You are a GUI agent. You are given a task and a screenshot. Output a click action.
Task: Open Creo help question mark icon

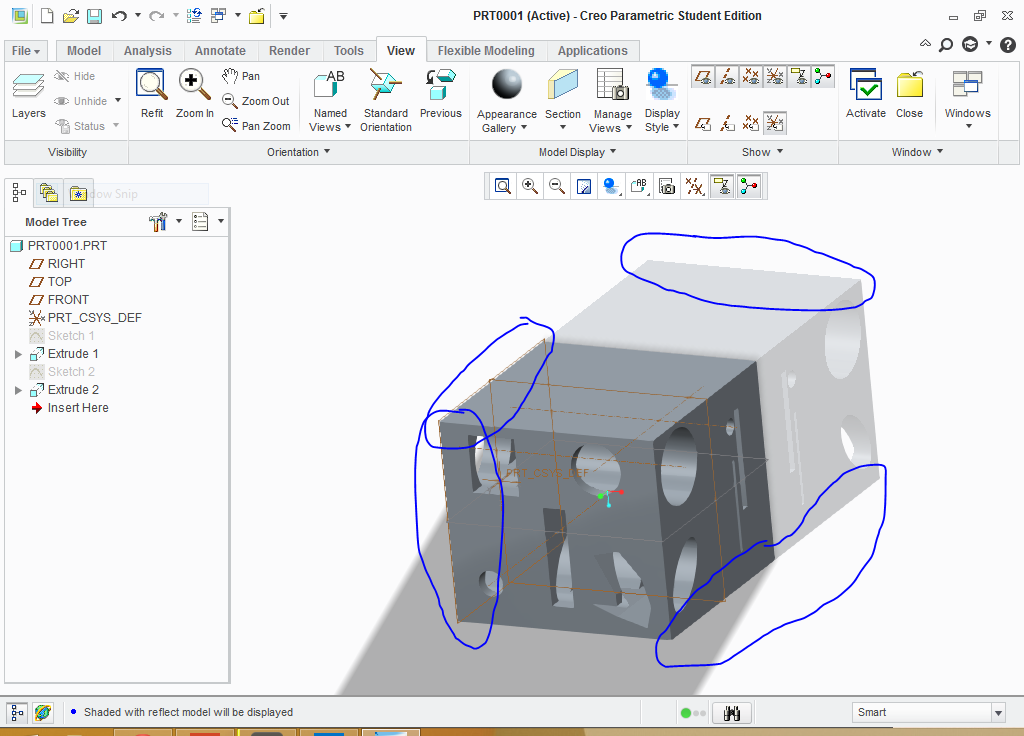click(1008, 44)
